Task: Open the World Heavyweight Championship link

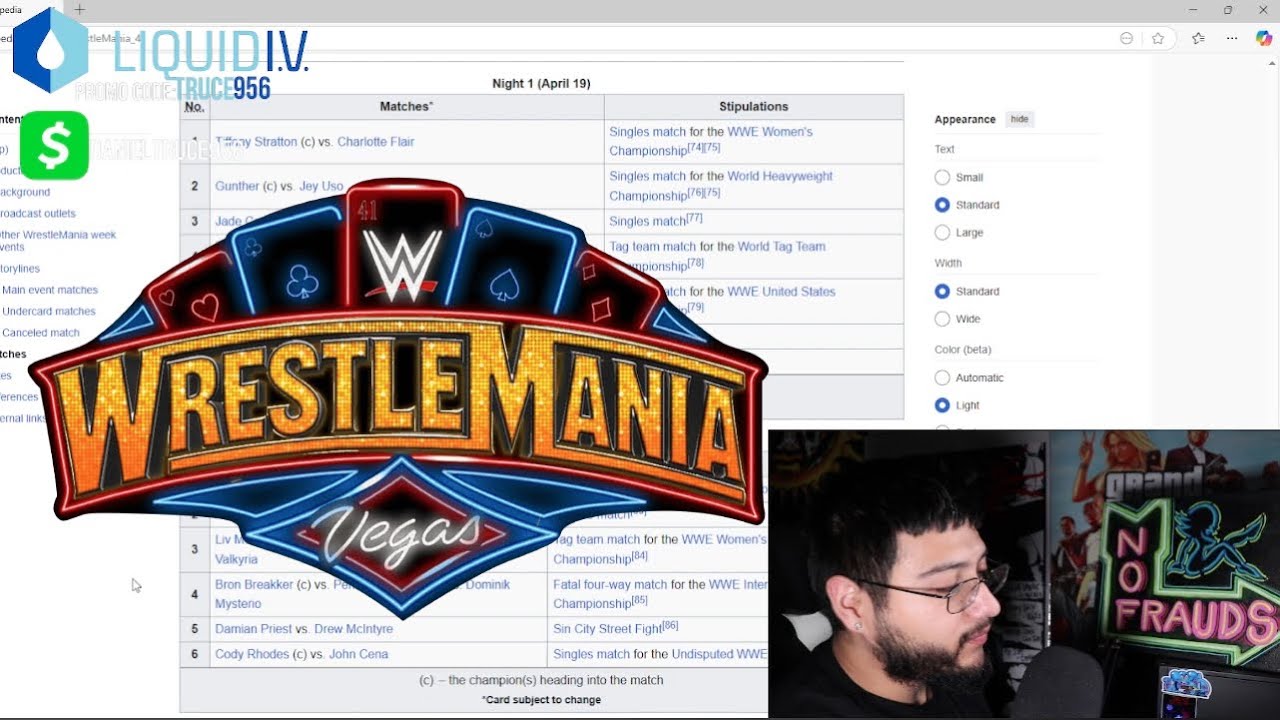Action: [x=721, y=186]
